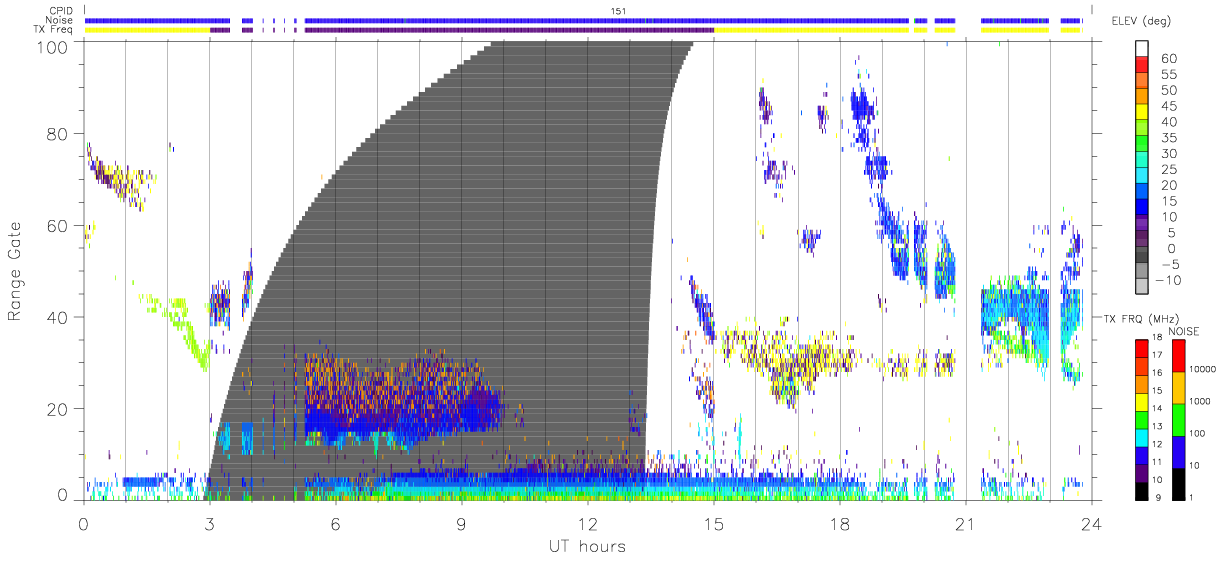Click the x-axis tick label "21"
This screenshot has width=1228, height=567.
coord(966,523)
